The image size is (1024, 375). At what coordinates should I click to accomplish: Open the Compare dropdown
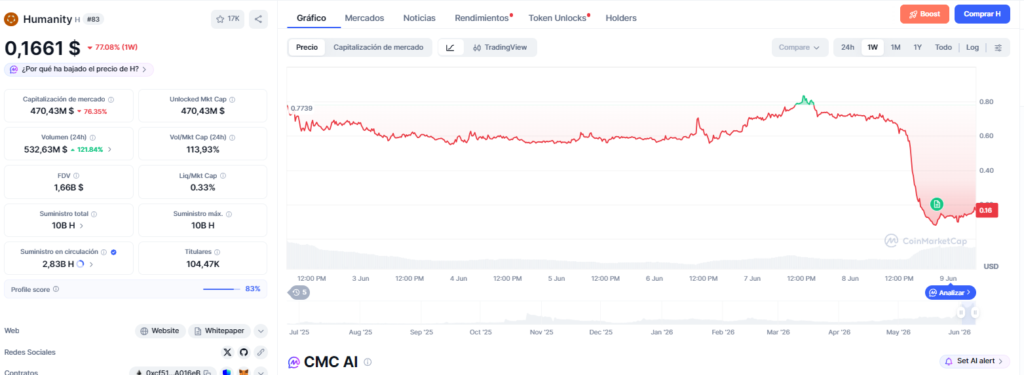(x=799, y=47)
